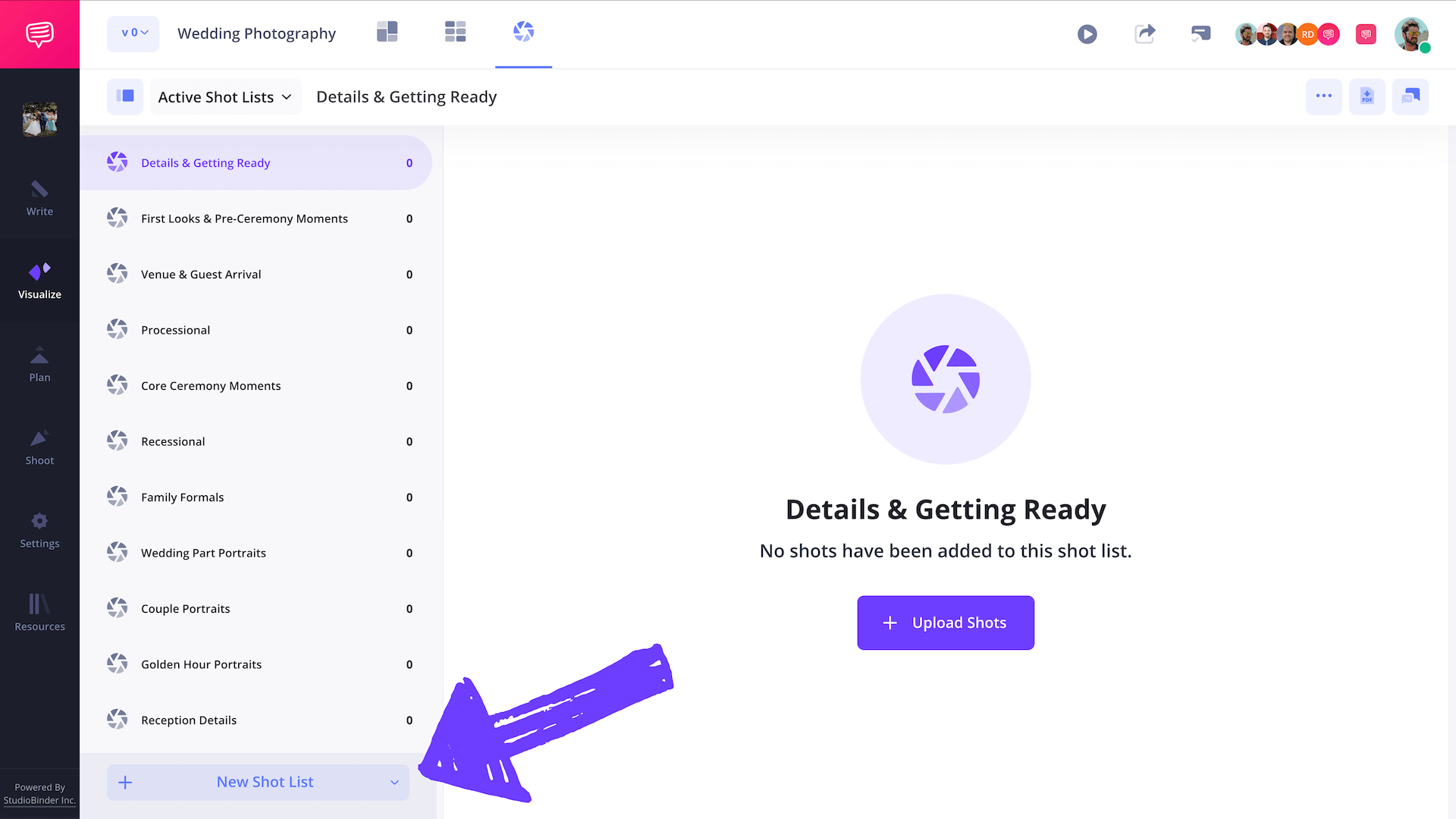The height and width of the screenshot is (819, 1456).
Task: Go to the Plan section in sidebar
Action: tap(39, 364)
